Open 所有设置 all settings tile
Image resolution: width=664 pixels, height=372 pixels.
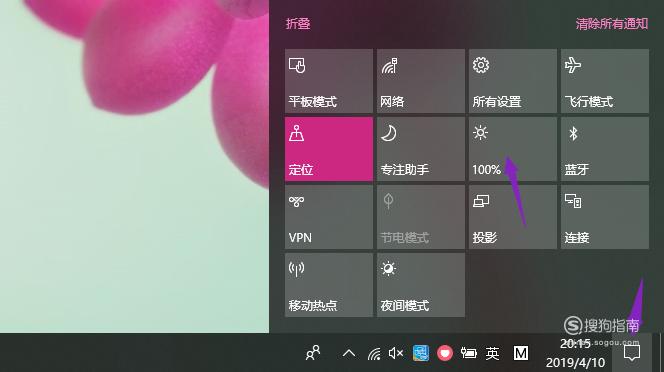coord(512,81)
